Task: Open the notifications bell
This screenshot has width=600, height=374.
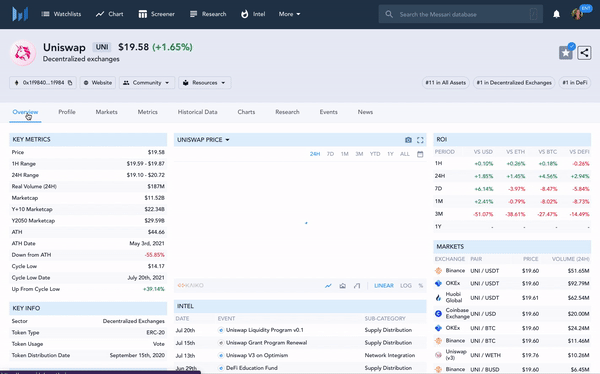Action: point(556,14)
